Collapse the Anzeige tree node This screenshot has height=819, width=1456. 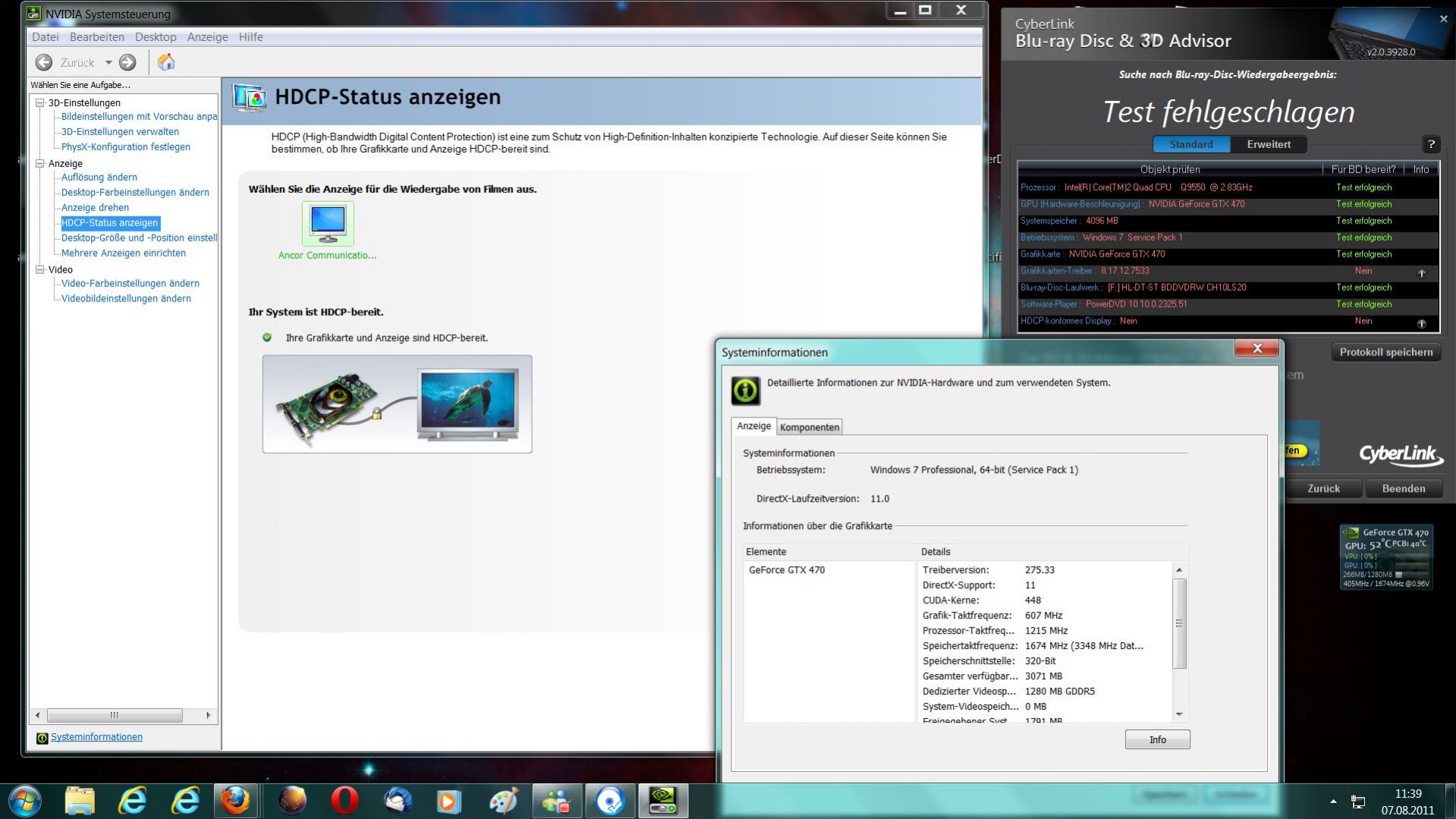coord(40,162)
